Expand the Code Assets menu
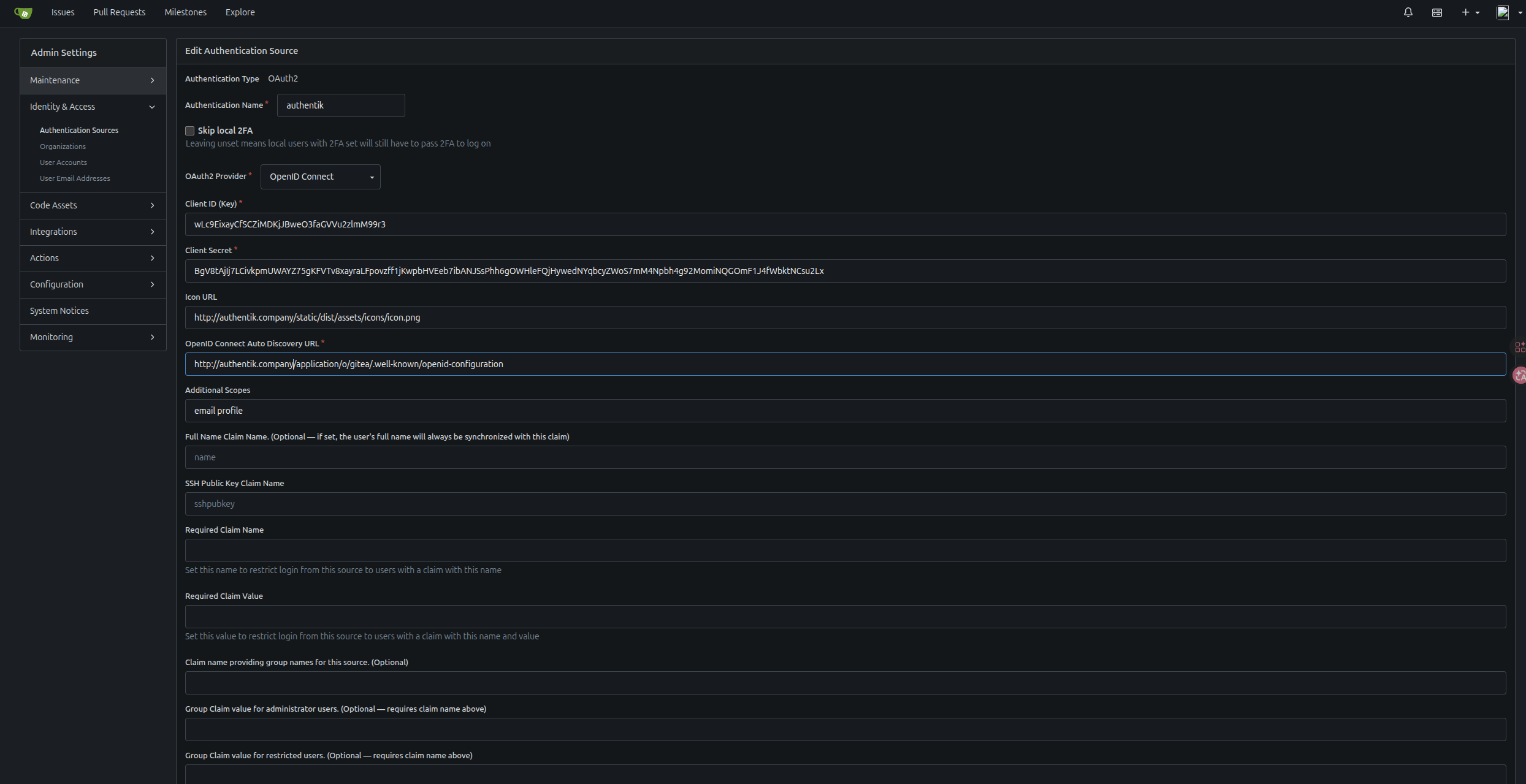 [93, 205]
